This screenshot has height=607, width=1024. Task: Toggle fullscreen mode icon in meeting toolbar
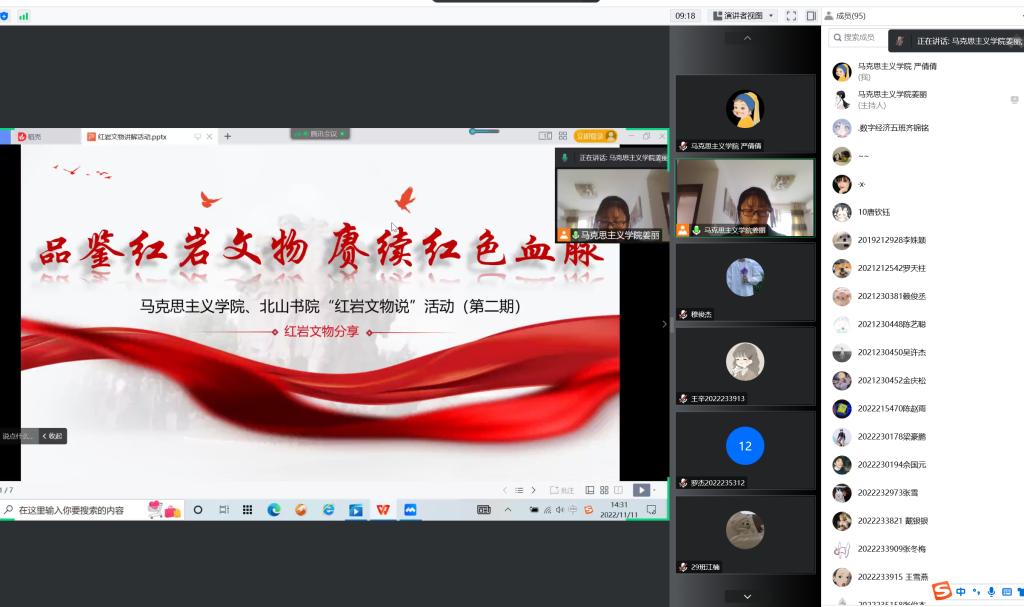791,16
